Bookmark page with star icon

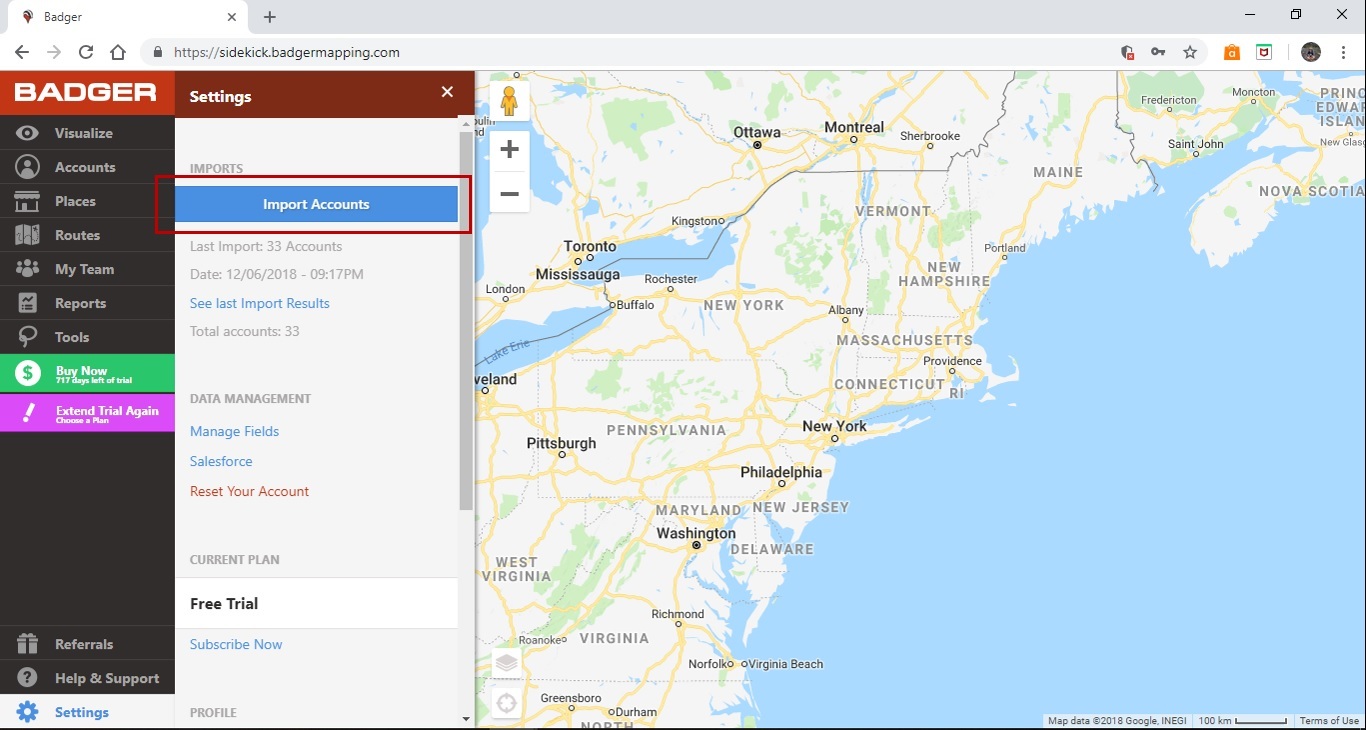click(1190, 52)
